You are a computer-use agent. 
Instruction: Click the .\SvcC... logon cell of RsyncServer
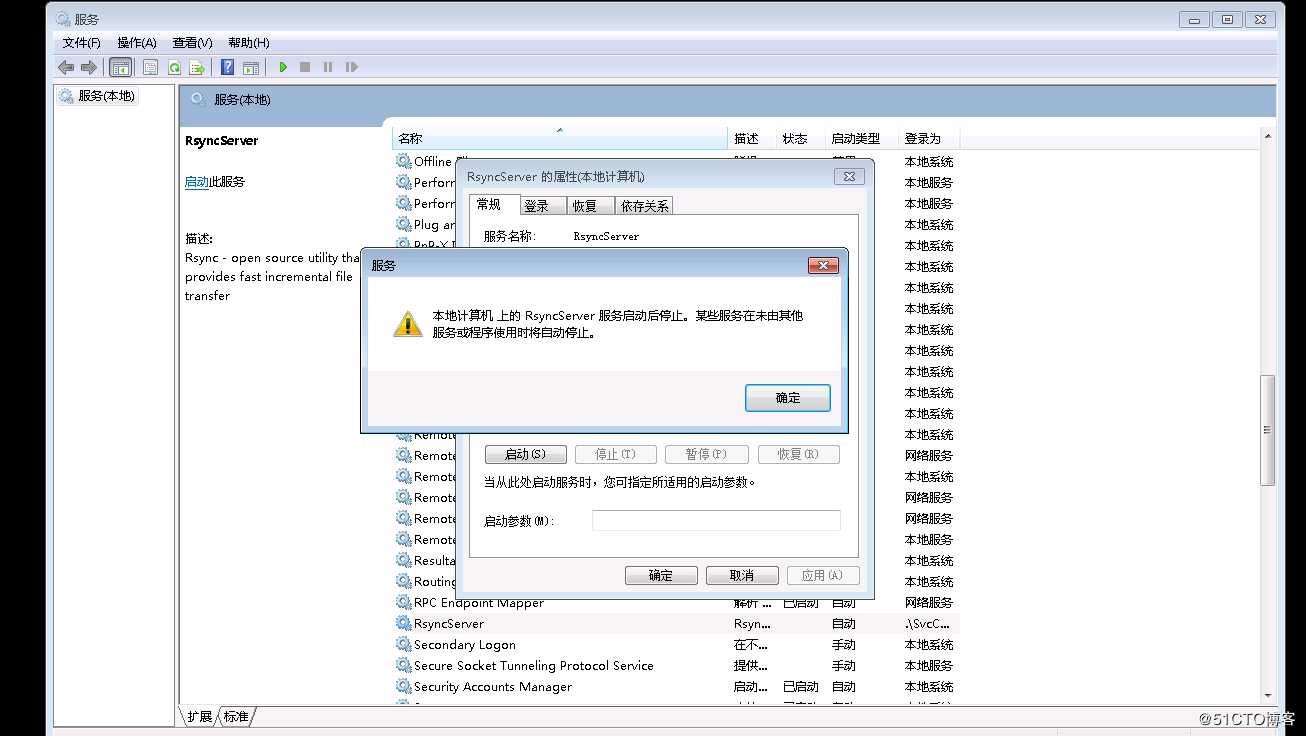coord(929,623)
